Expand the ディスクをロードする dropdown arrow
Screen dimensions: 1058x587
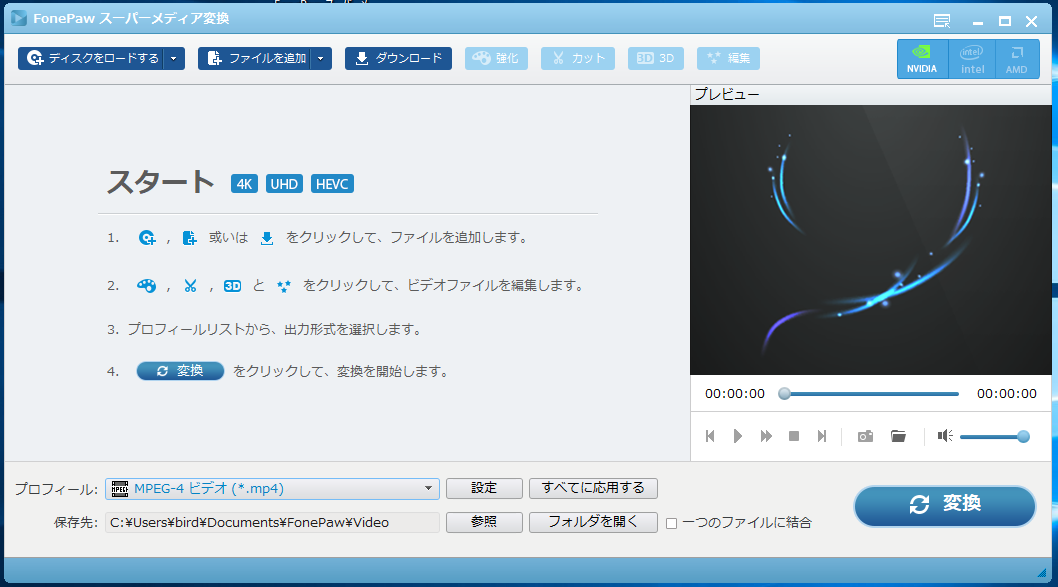tap(175, 59)
